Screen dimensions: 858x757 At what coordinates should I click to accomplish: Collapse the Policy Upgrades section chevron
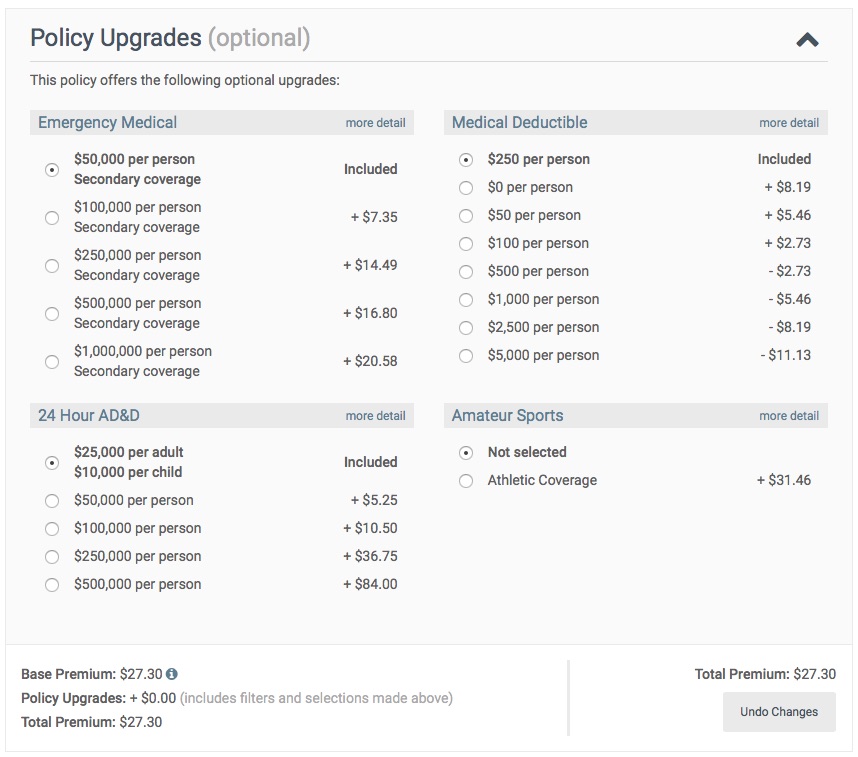(807, 39)
